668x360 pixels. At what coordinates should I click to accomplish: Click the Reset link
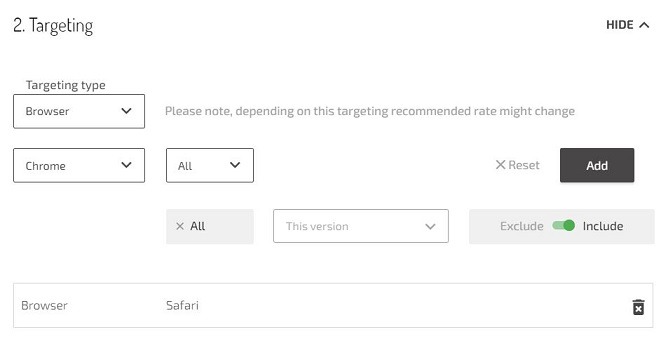point(524,165)
